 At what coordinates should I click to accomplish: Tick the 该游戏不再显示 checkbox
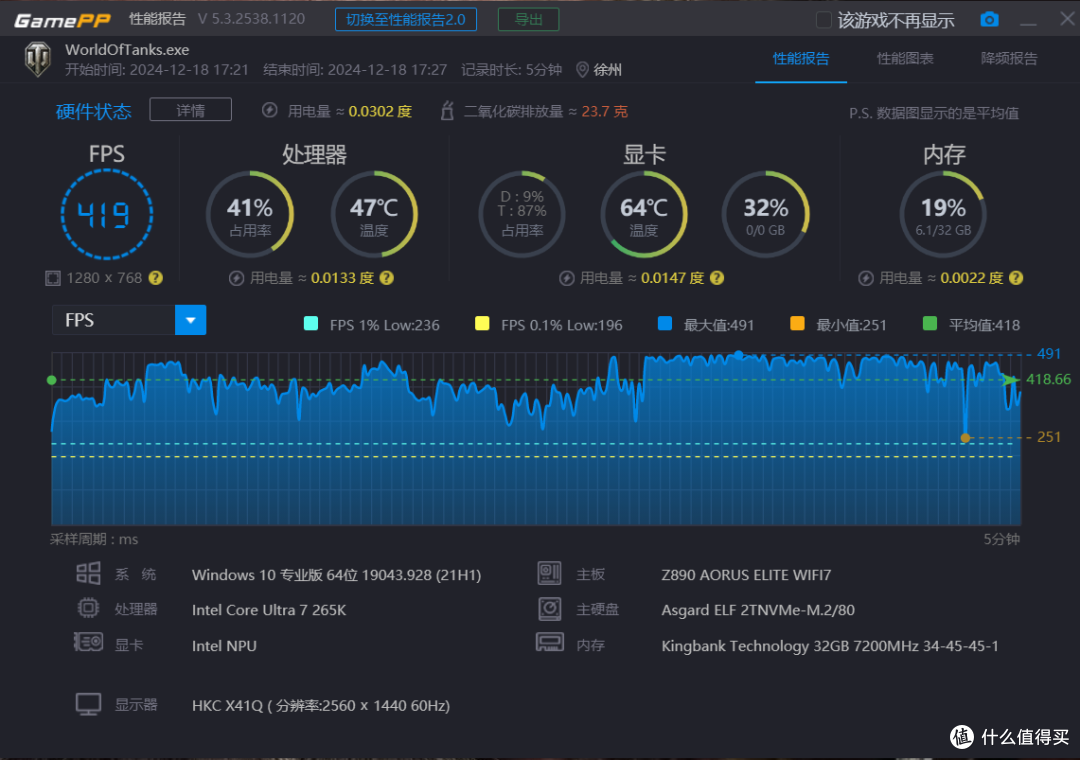pyautogui.click(x=823, y=19)
